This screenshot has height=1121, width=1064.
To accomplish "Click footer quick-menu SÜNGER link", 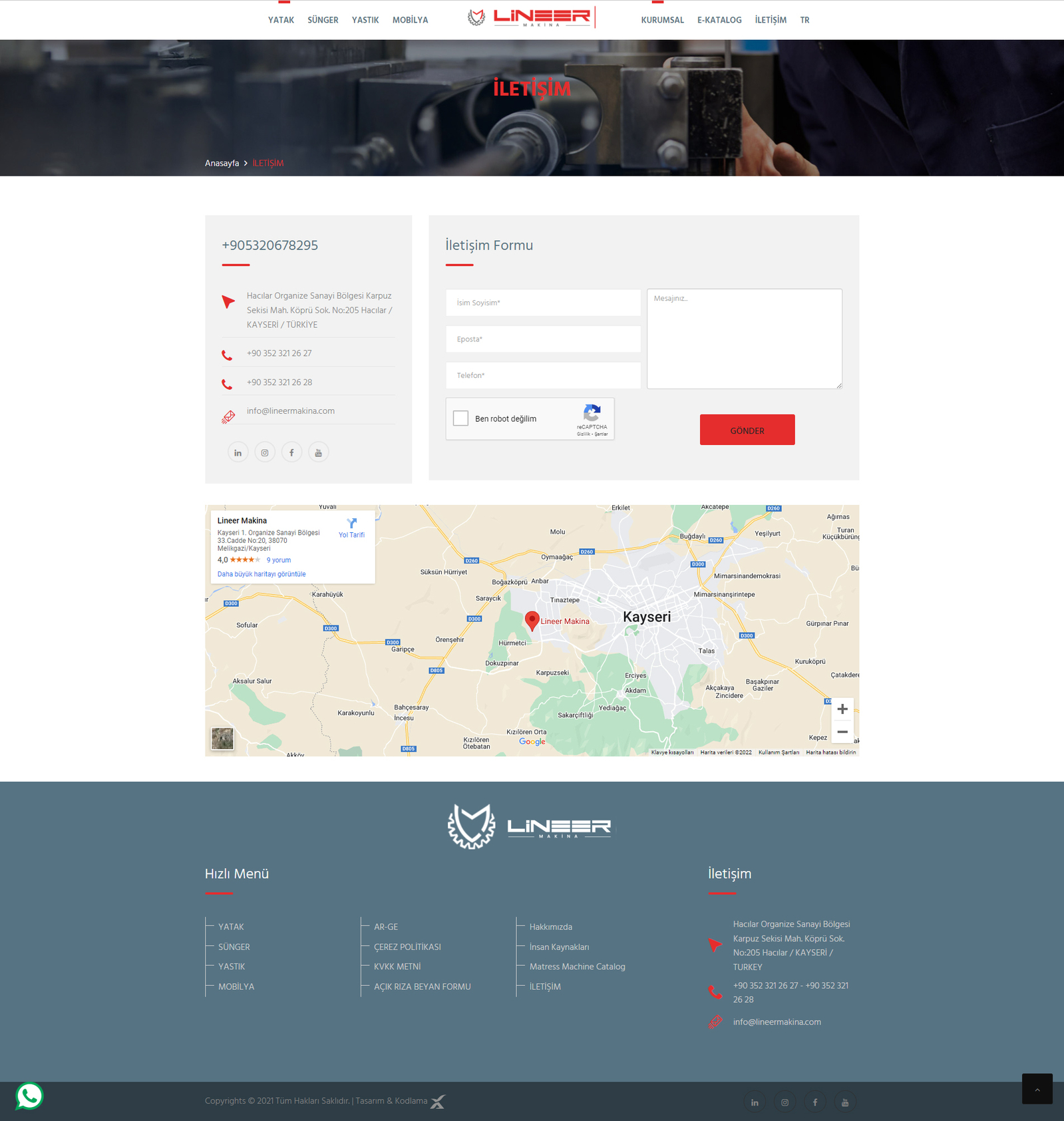I will (234, 947).
